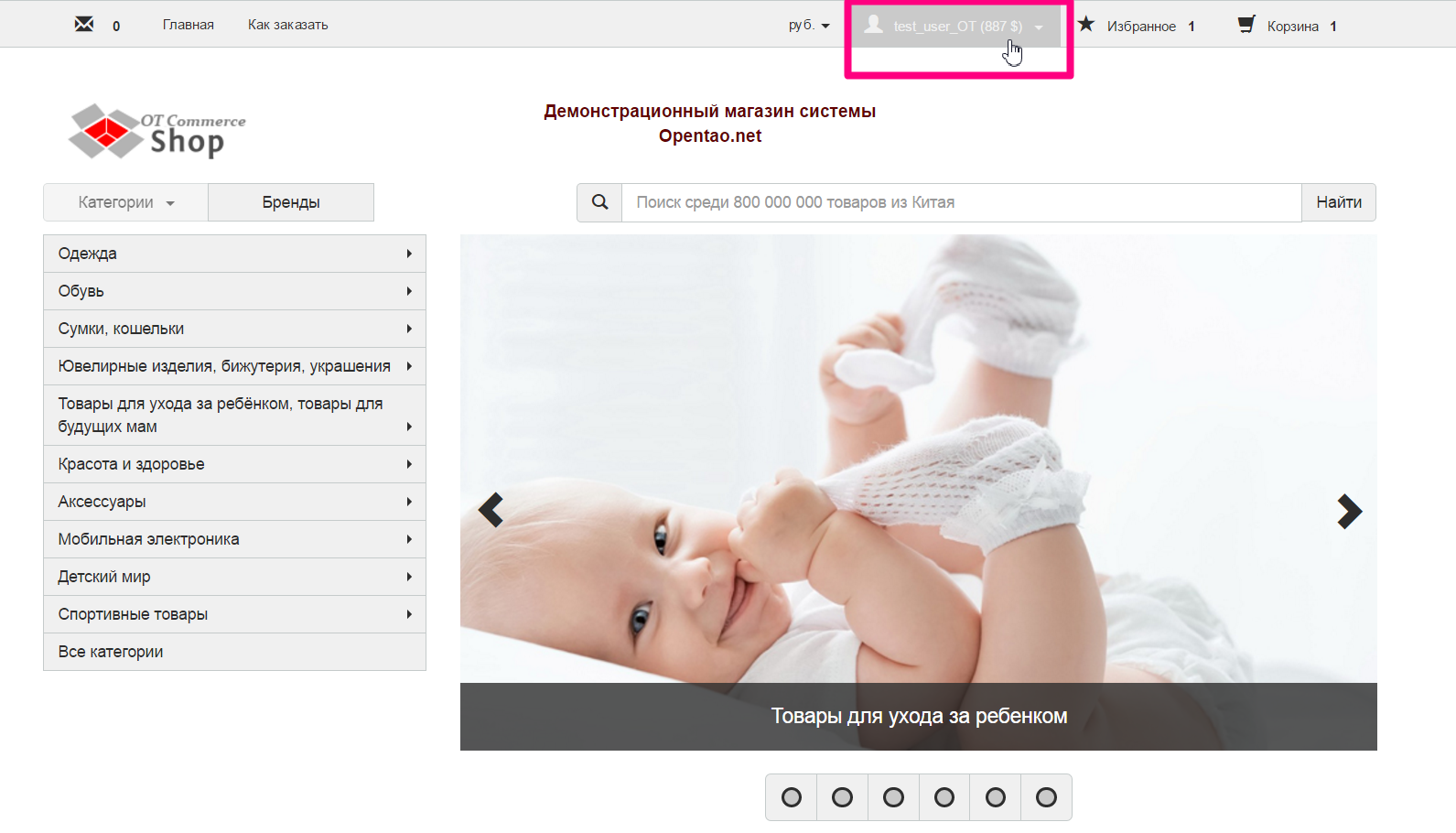Click the user profile silhouette icon
Viewport: 1456px width, 833px height.
[874, 25]
